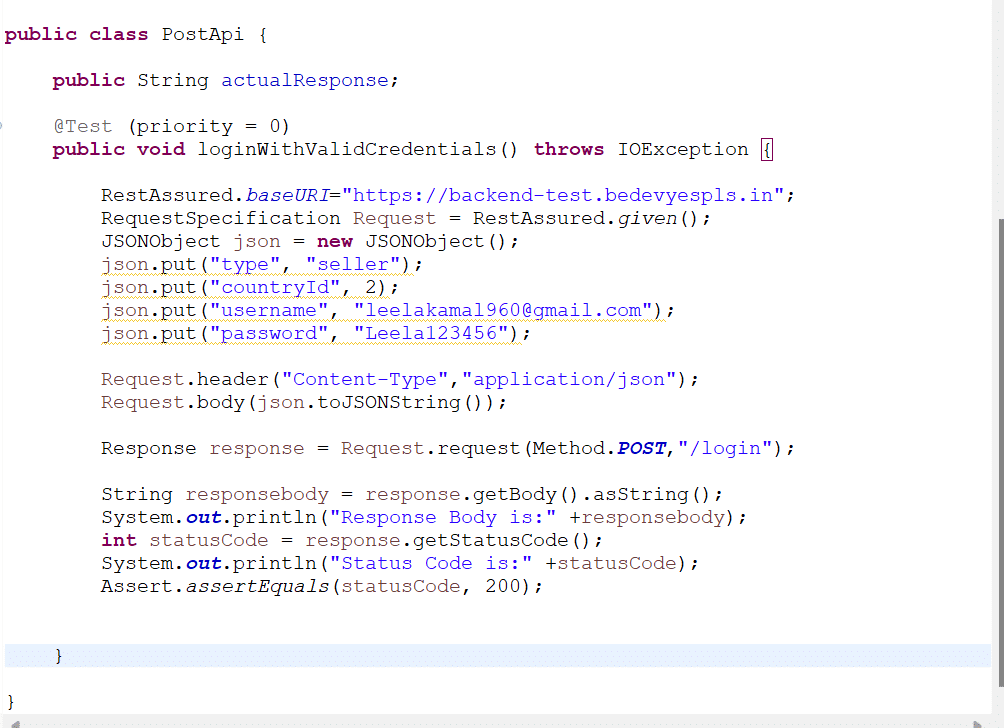Click the horizontal scrollbar right arrow

point(977,724)
